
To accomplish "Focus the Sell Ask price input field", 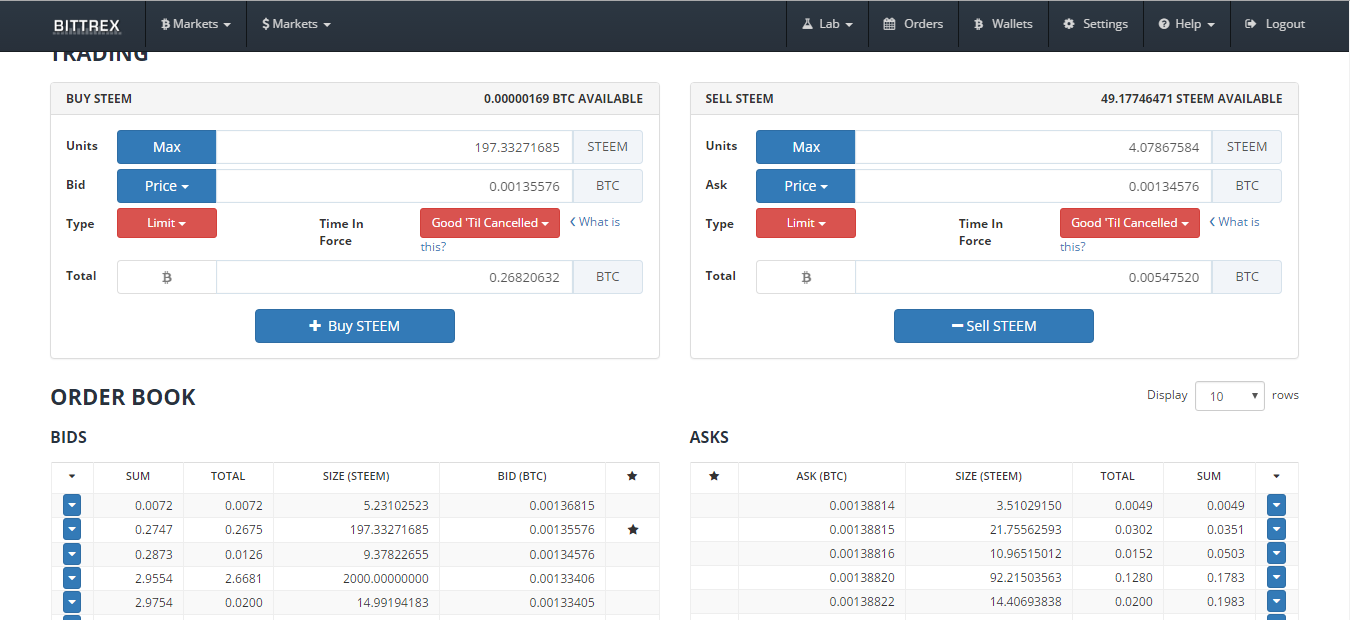I will [1033, 186].
